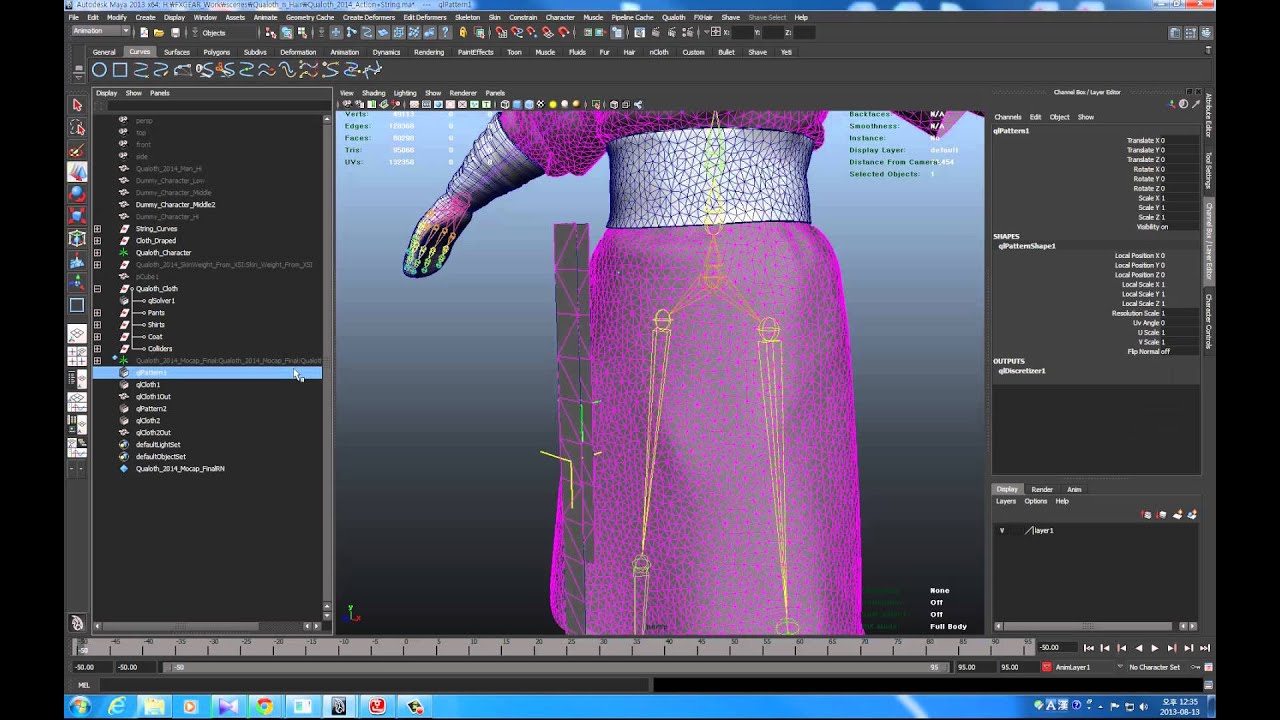Toggle visibility of layer1 in Layer Editor
1280x720 pixels.
pos(1001,530)
